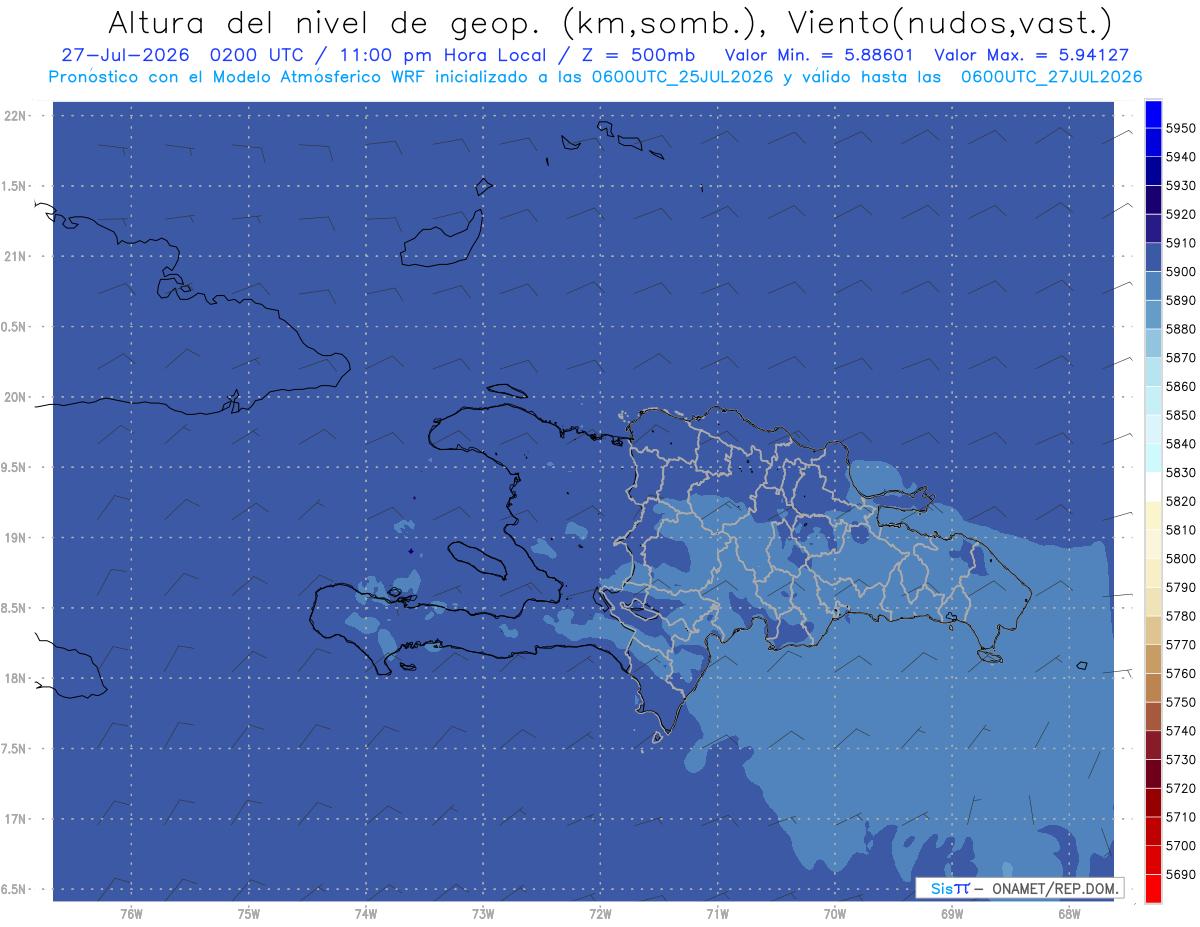Click the 20N latitude label

(15, 397)
